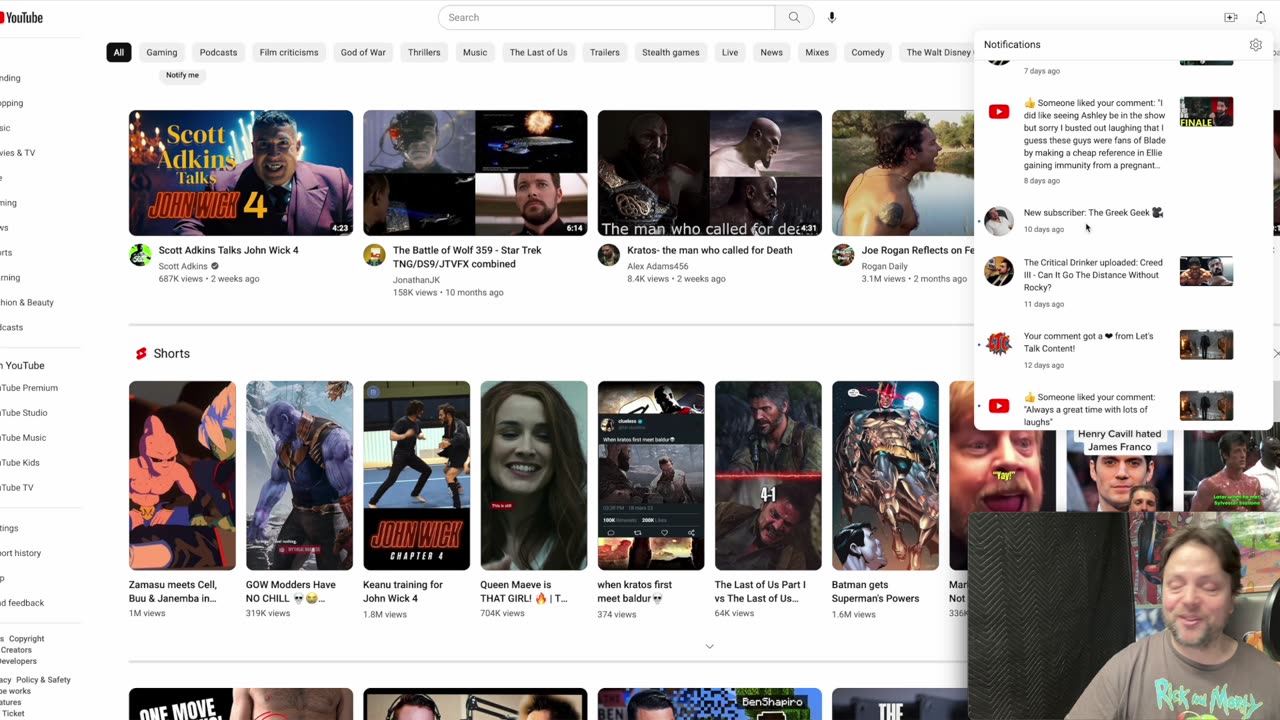
Task: Open the Create video icon
Action: tap(1231, 17)
